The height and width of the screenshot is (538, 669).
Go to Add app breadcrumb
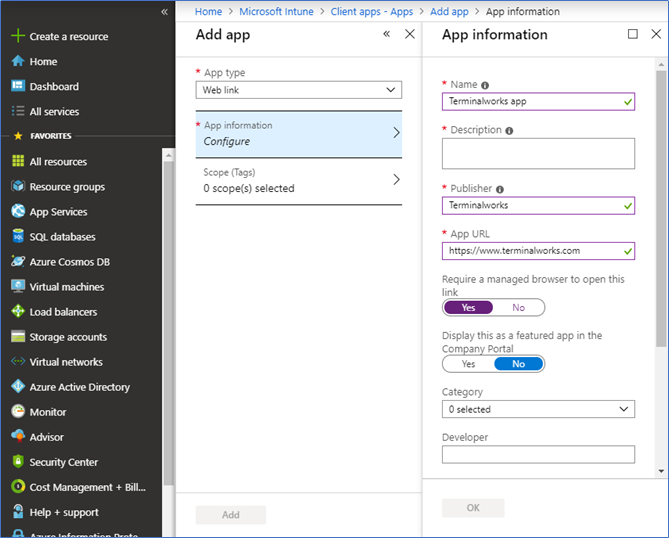[x=449, y=12]
